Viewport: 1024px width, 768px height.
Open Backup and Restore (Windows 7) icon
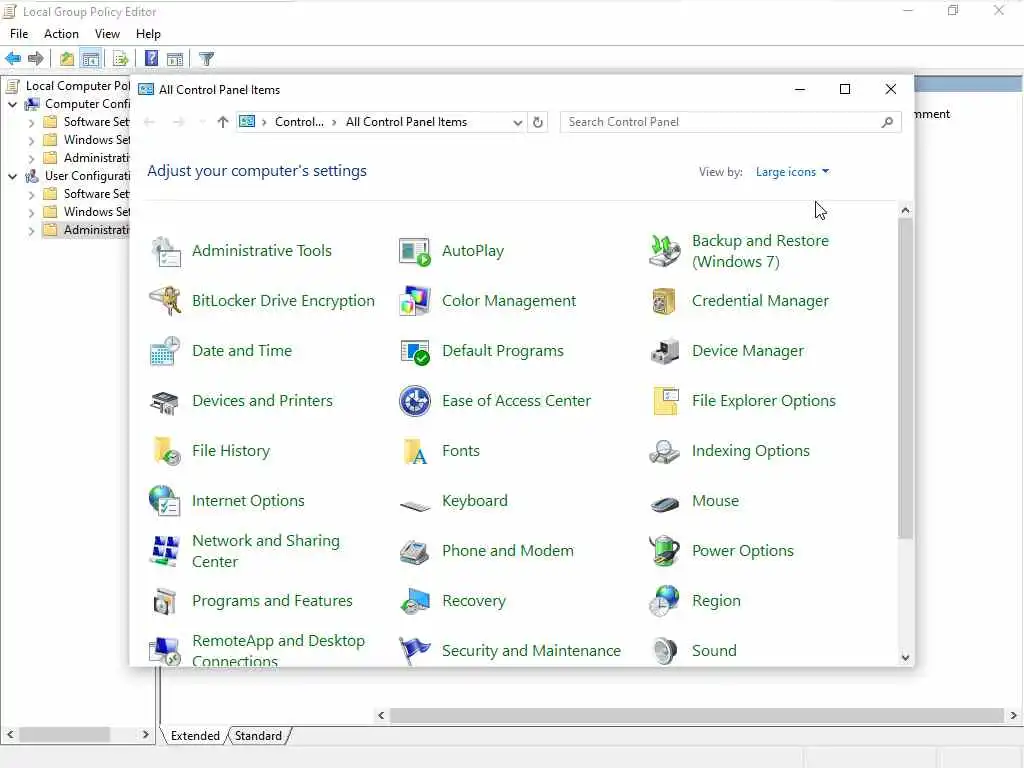point(665,251)
